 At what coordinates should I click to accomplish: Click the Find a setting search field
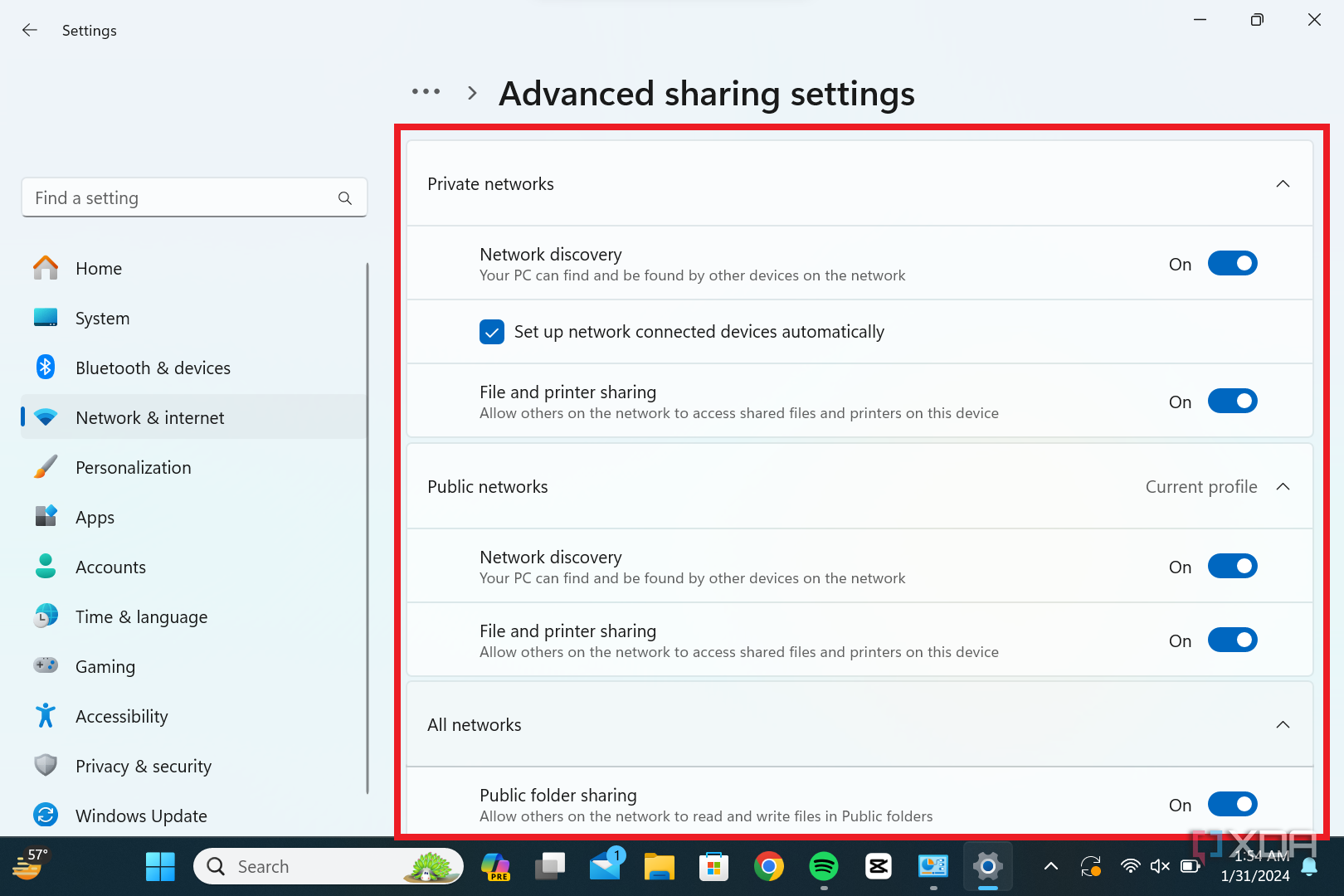183,198
